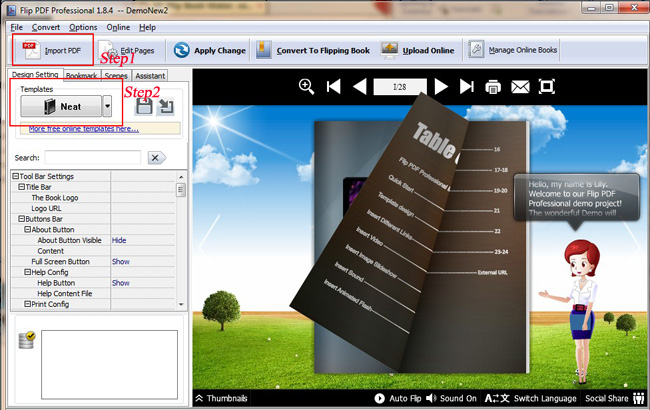Click the database checkmark icon
The height and width of the screenshot is (410, 650).
(x=27, y=340)
